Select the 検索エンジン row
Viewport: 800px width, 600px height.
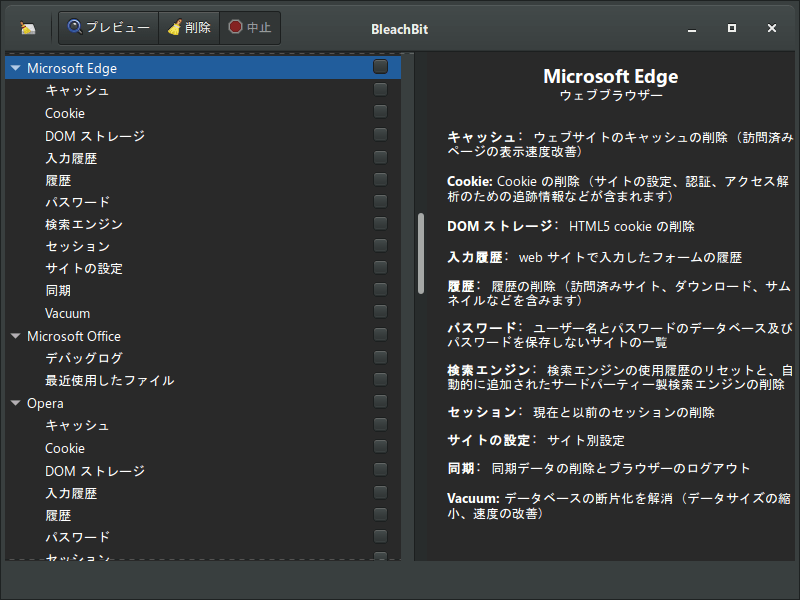[203, 224]
